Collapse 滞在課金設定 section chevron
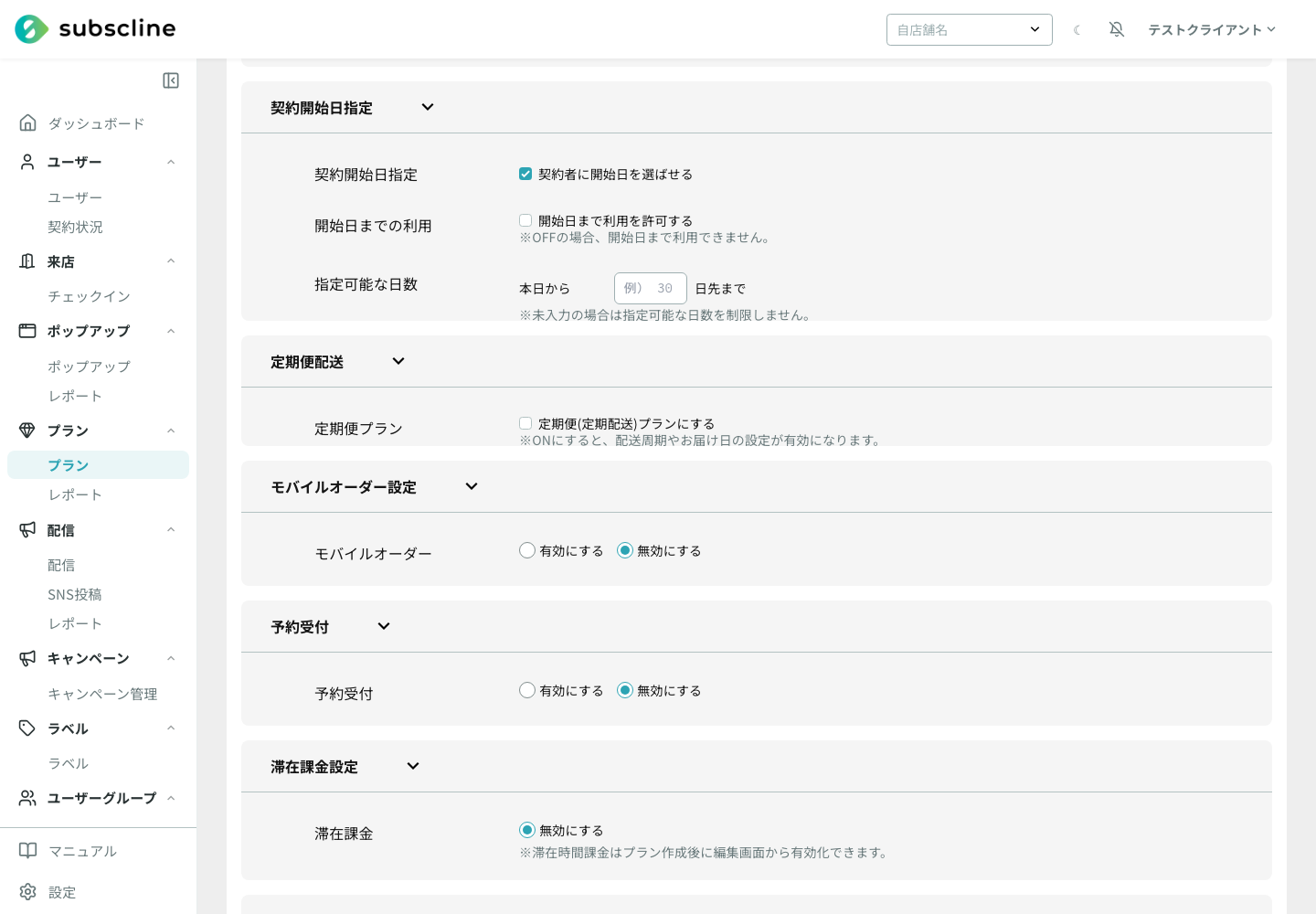The image size is (1316, 914). click(x=413, y=766)
